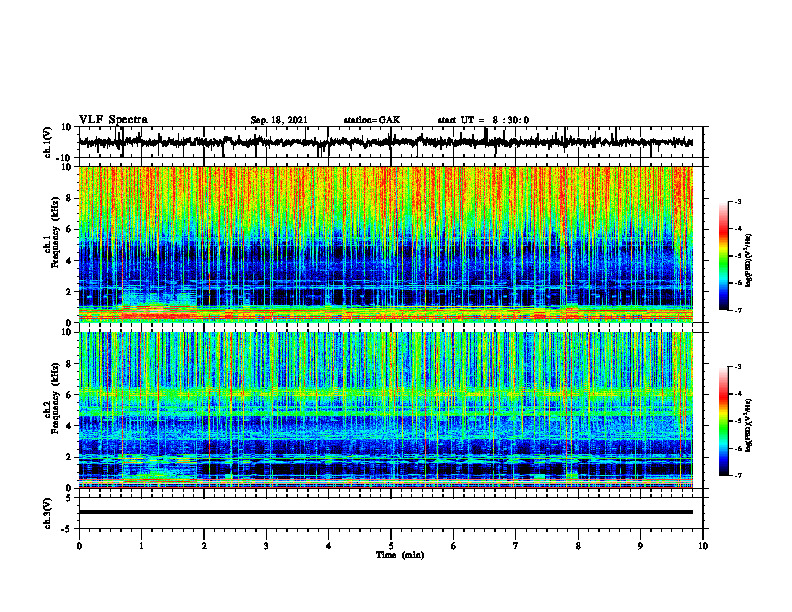The width and height of the screenshot is (792, 612).
Task: Click time axis tick label 8
Action: [578, 546]
